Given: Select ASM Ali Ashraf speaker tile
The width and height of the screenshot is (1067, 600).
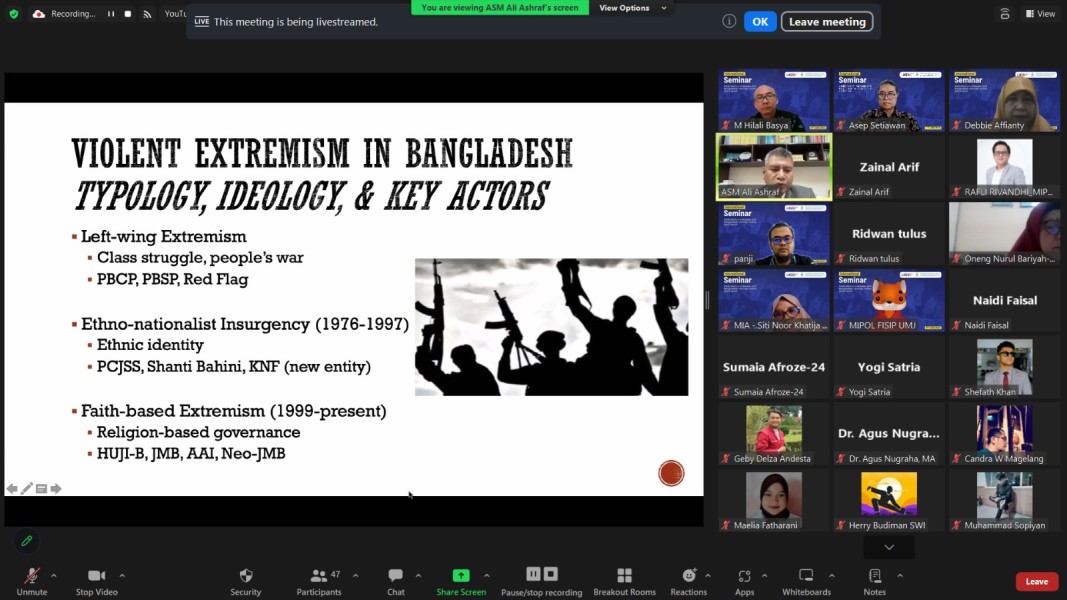Looking at the screenshot, I should tap(774, 167).
